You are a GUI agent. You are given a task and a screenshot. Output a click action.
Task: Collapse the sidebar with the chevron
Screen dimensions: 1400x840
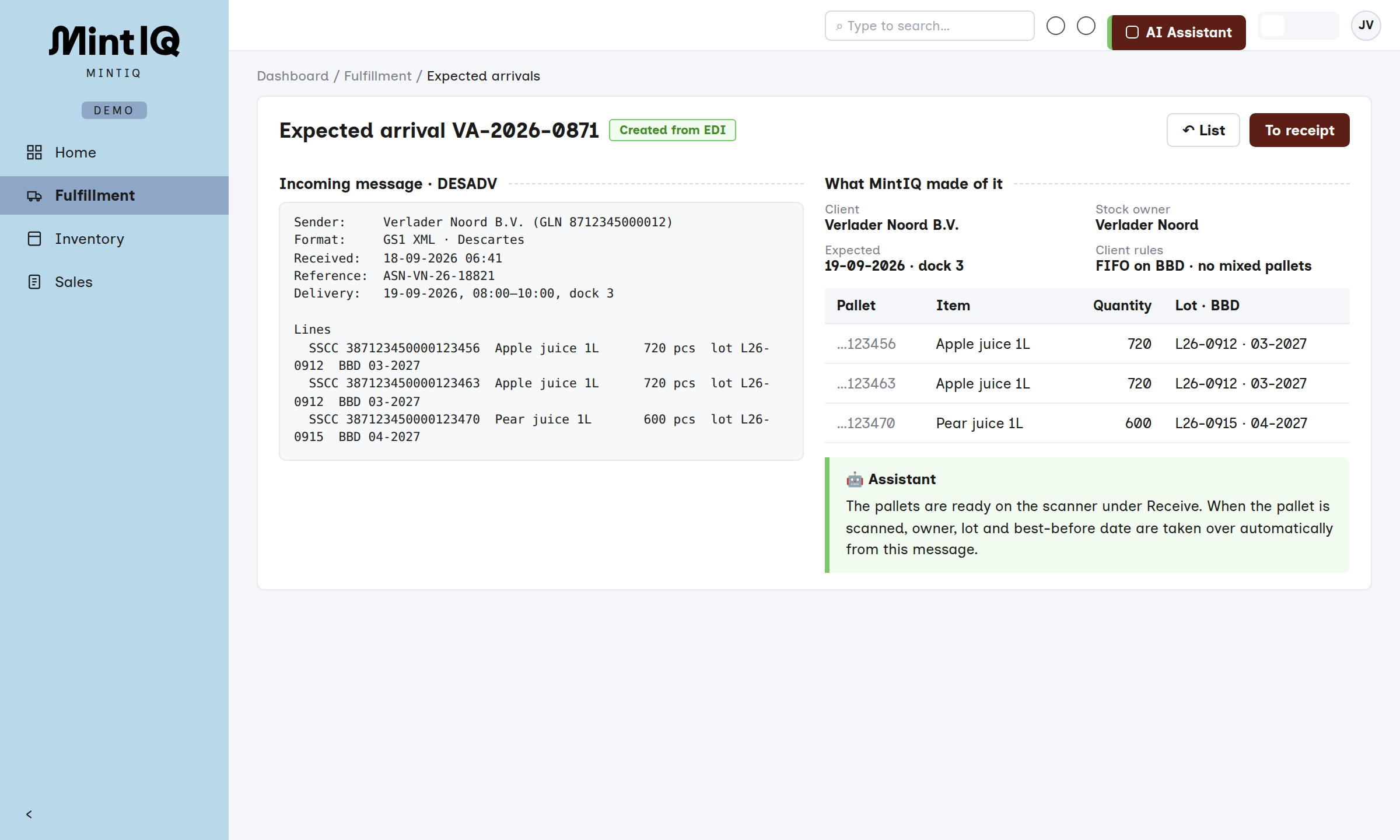[29, 814]
